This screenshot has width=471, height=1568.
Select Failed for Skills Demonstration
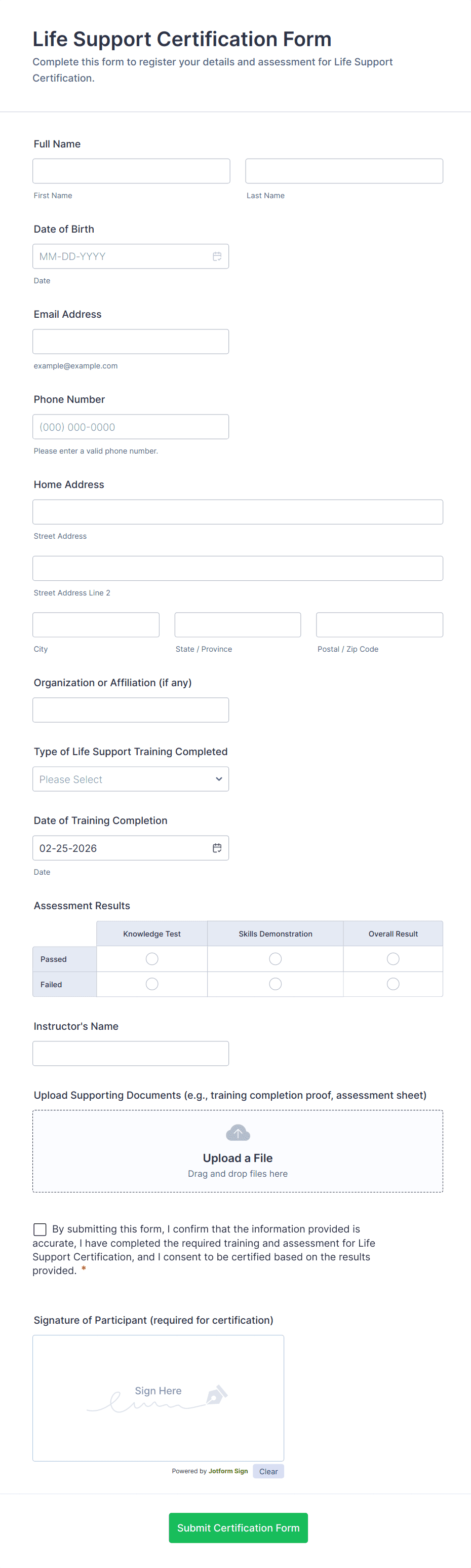pyautogui.click(x=275, y=984)
